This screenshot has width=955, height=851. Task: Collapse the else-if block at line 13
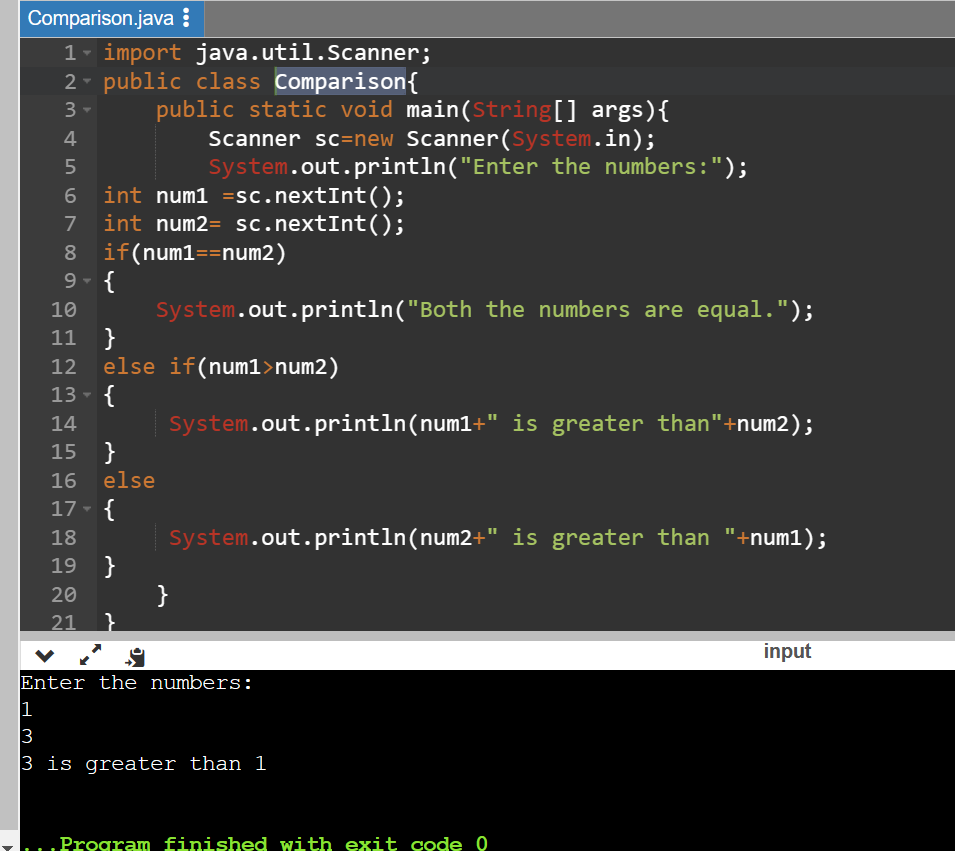(85, 395)
